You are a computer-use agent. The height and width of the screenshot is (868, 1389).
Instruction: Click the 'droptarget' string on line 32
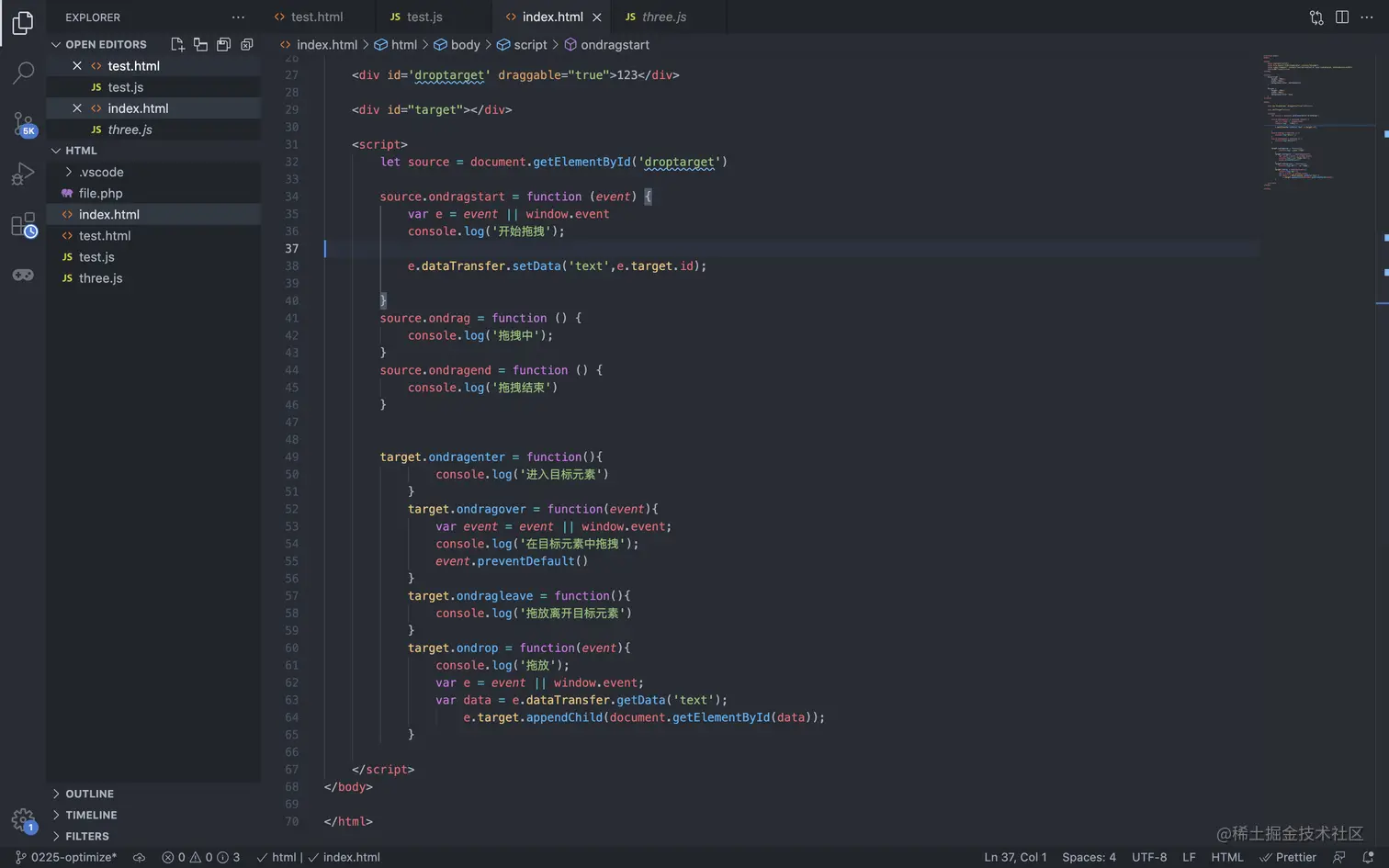click(x=679, y=163)
